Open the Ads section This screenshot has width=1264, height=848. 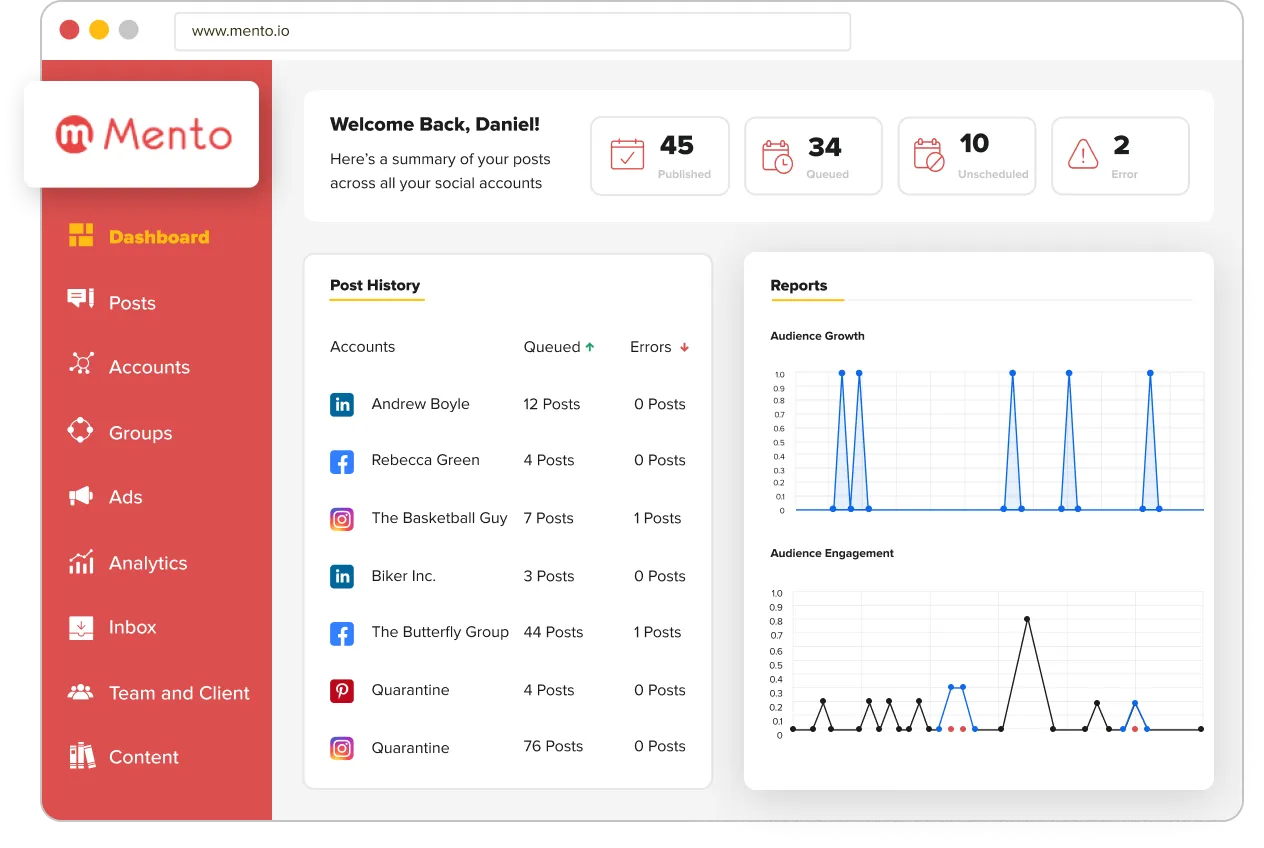(x=80, y=497)
